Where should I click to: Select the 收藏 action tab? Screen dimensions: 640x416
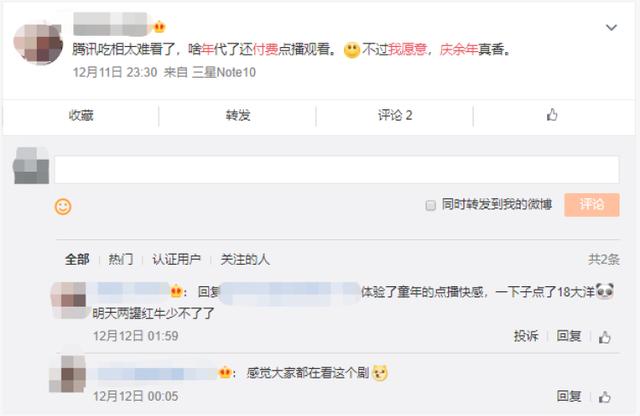81,116
